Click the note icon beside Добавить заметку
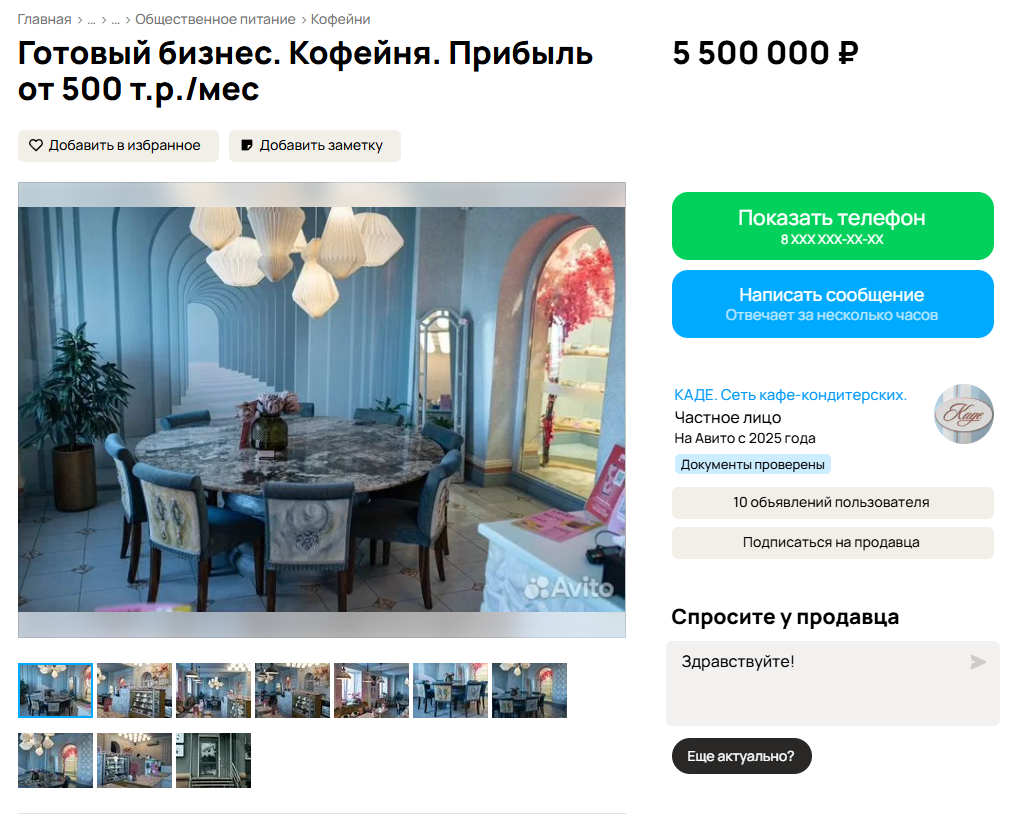This screenshot has height=830, width=1022. pyautogui.click(x=246, y=145)
